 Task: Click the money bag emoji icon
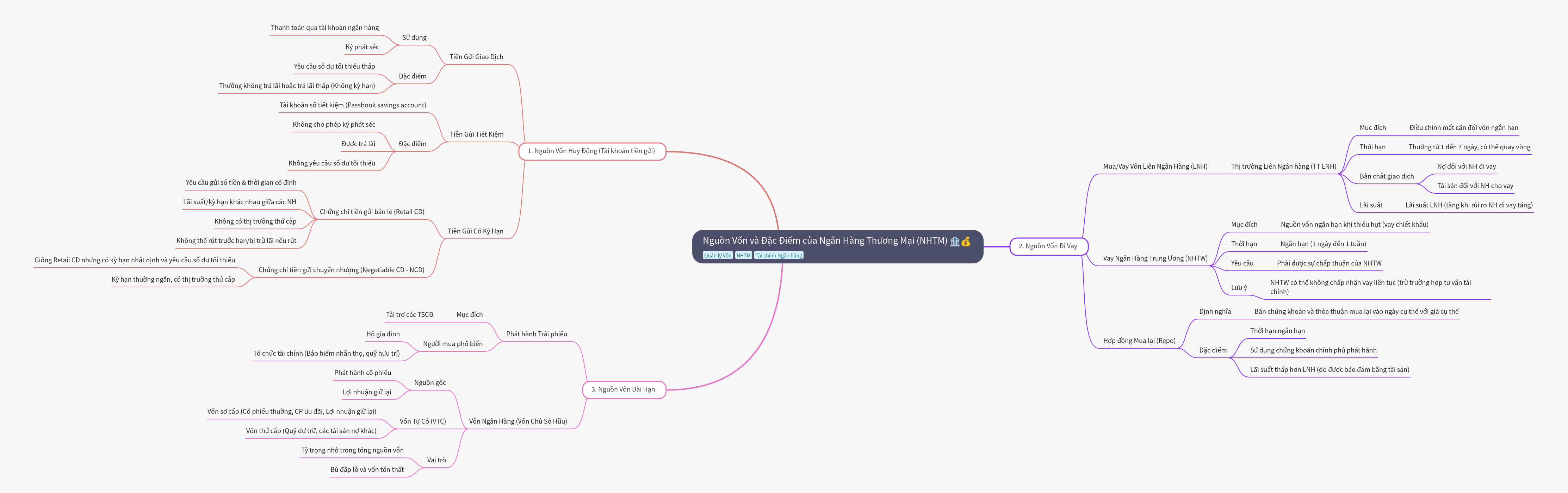[x=966, y=241]
